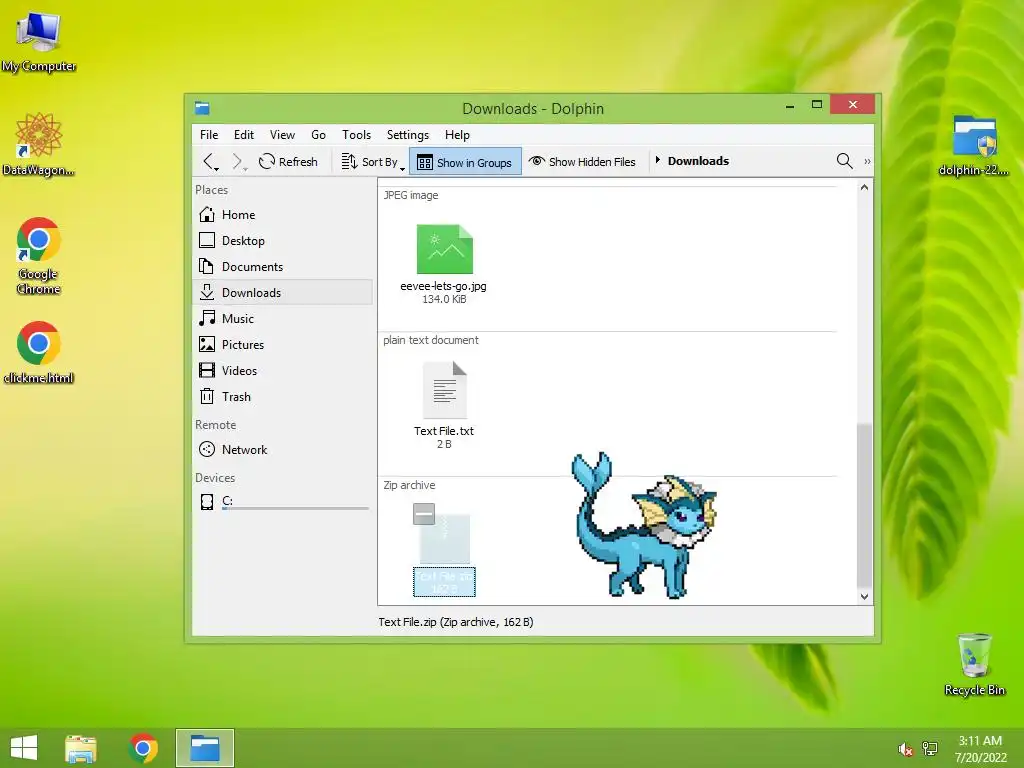Toggle the selection marker on zip file
This screenshot has width=1024, height=768.
pyautogui.click(x=424, y=514)
